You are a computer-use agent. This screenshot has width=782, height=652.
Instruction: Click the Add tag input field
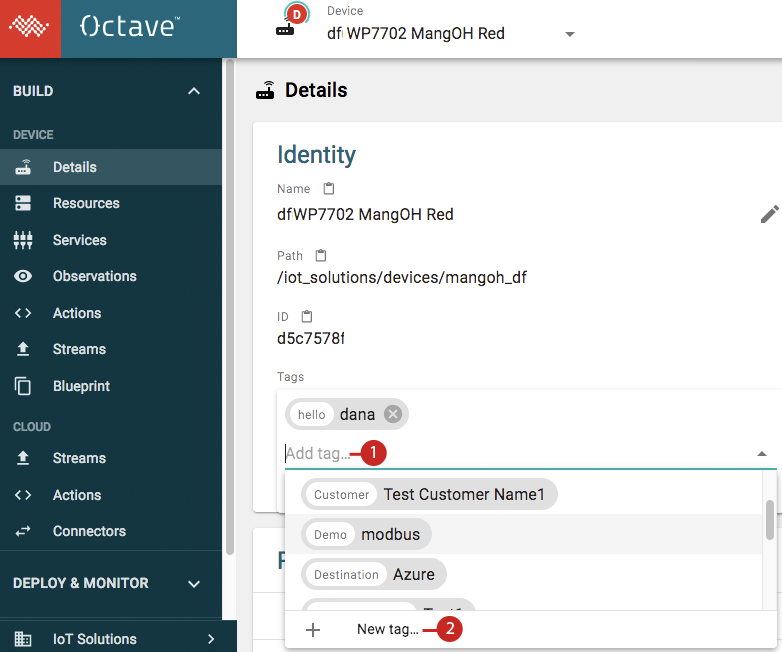coord(519,453)
